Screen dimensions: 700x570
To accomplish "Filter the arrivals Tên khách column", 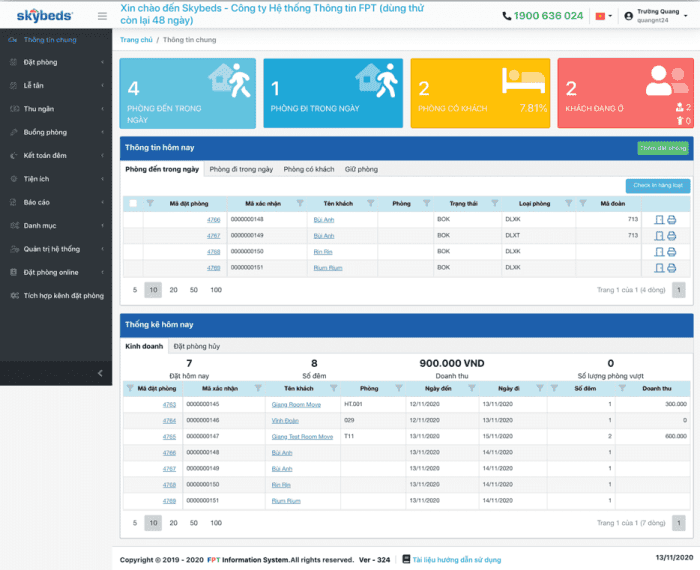I will (371, 204).
